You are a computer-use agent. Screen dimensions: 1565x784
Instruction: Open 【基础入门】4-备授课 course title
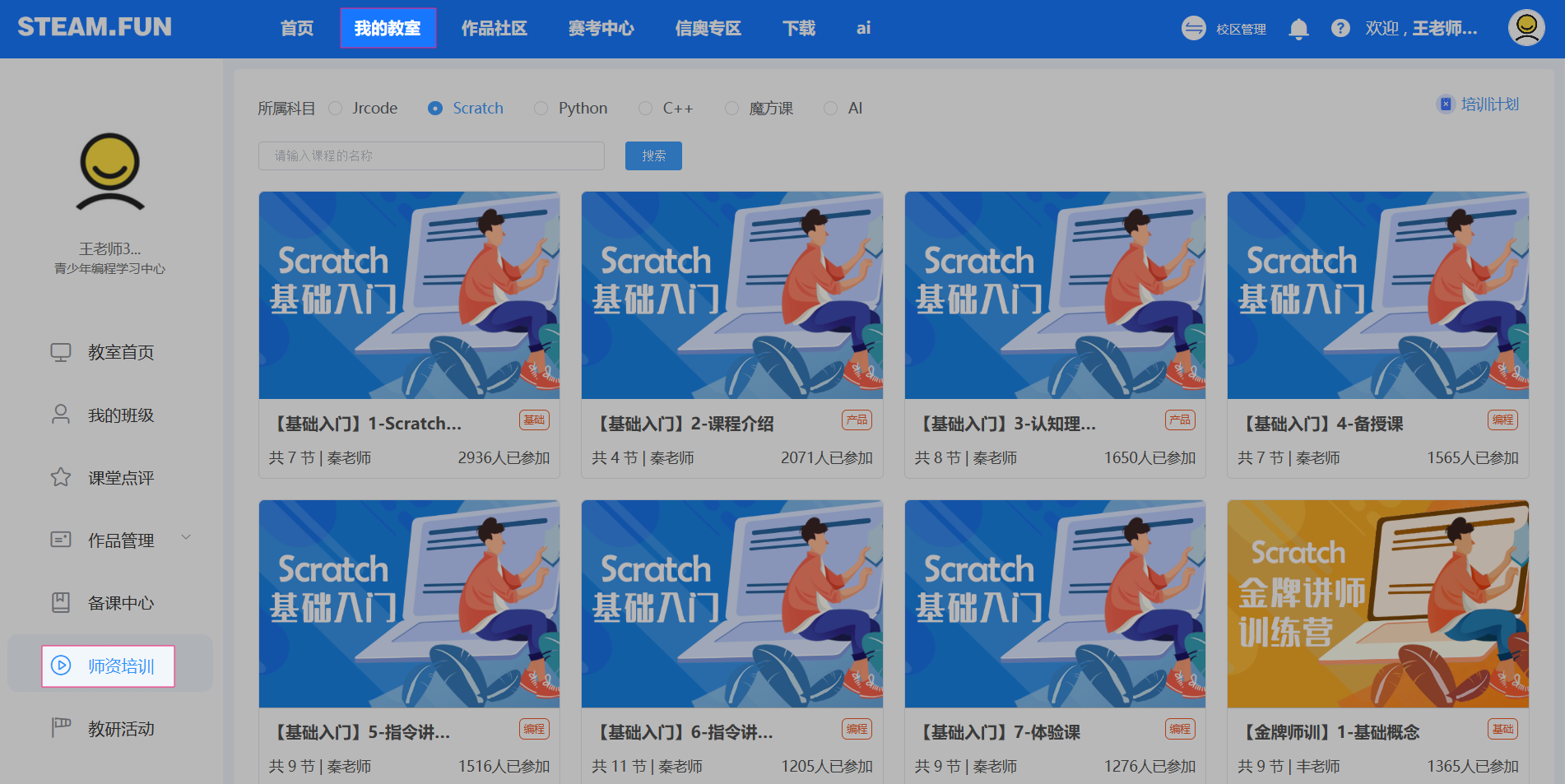click(1321, 424)
